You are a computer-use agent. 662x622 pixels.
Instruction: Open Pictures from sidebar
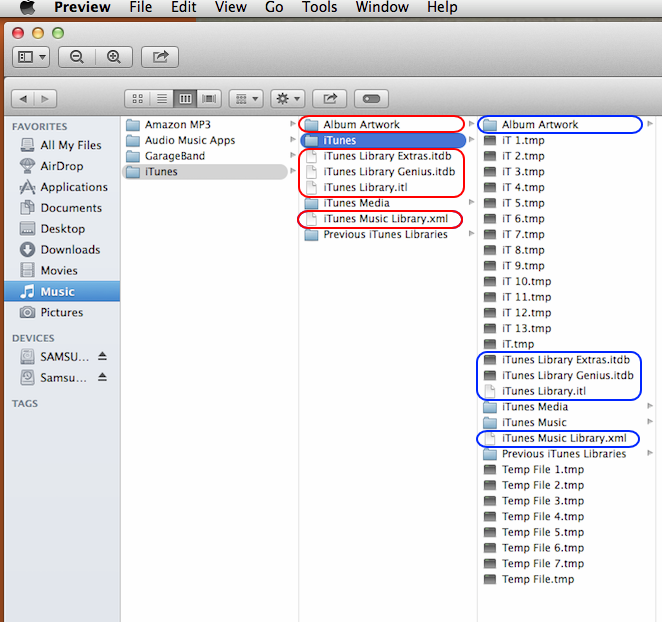(x=62, y=312)
